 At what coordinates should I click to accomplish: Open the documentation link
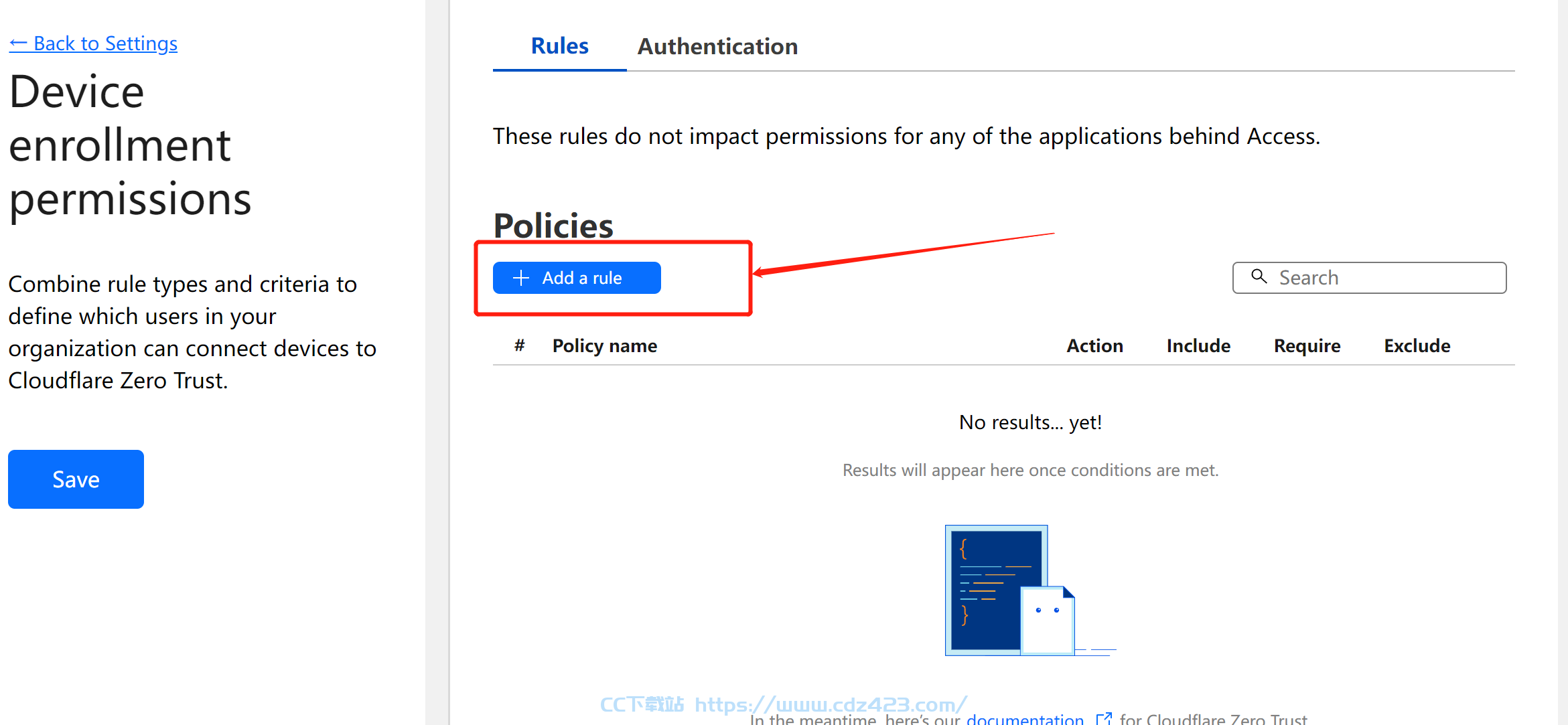pyautogui.click(x=1025, y=719)
